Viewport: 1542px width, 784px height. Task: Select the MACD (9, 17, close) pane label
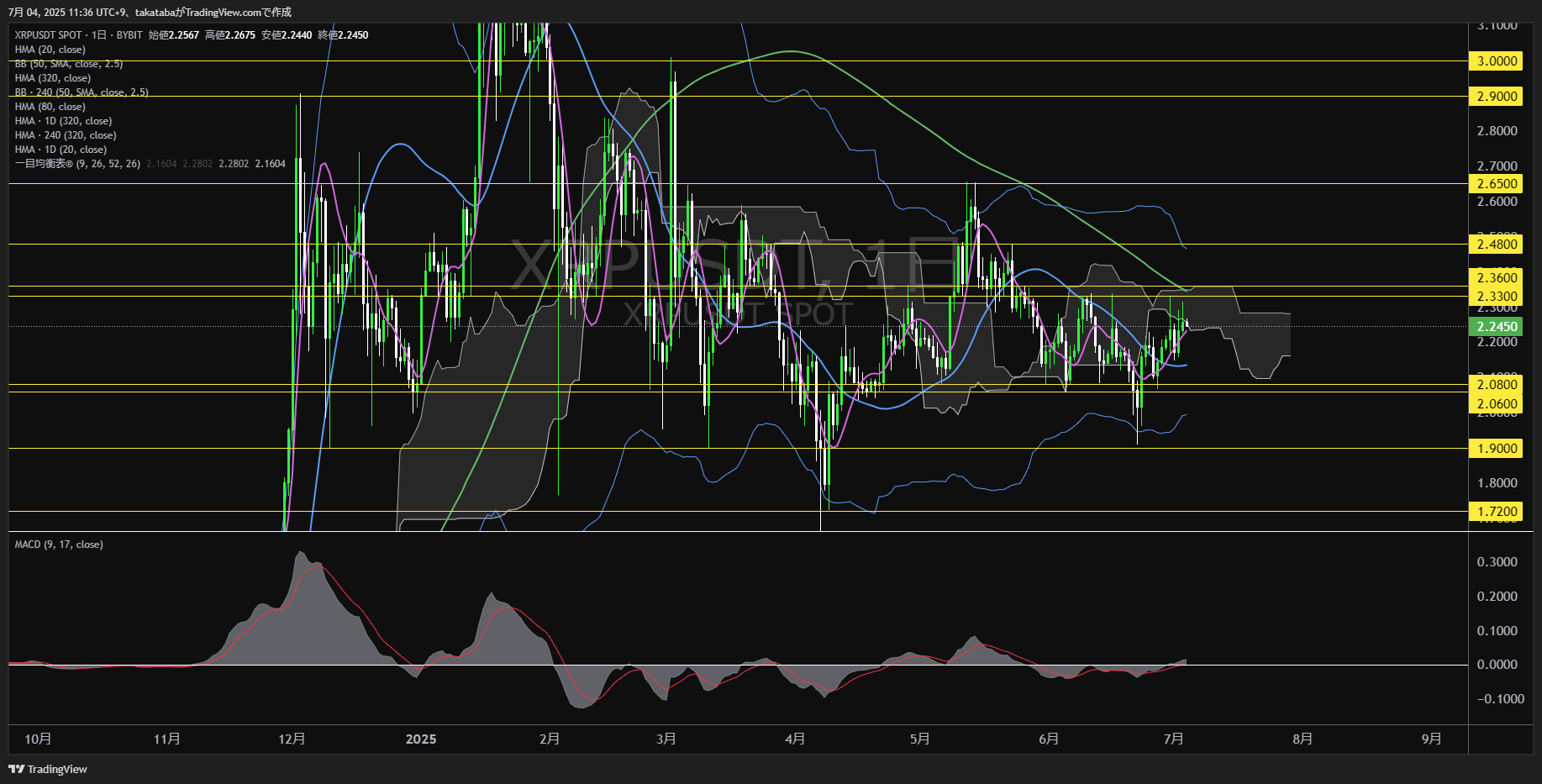pos(59,545)
